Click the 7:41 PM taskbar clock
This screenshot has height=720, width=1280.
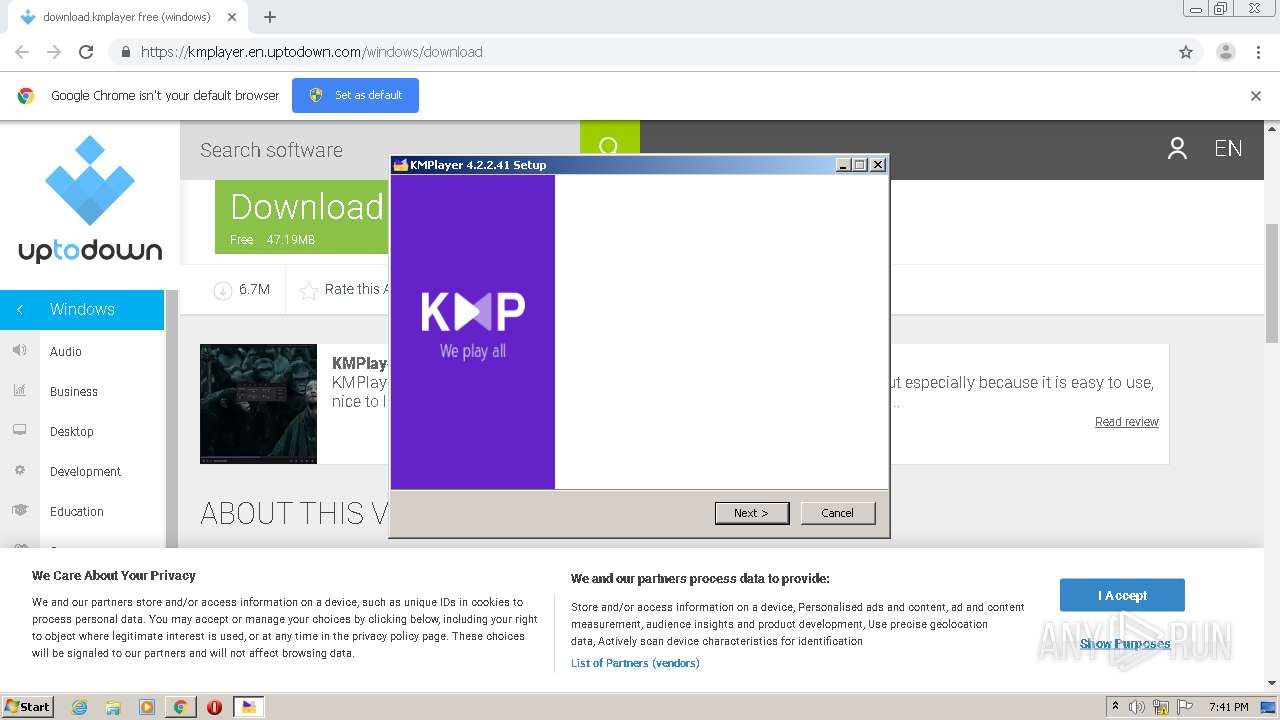point(1228,707)
